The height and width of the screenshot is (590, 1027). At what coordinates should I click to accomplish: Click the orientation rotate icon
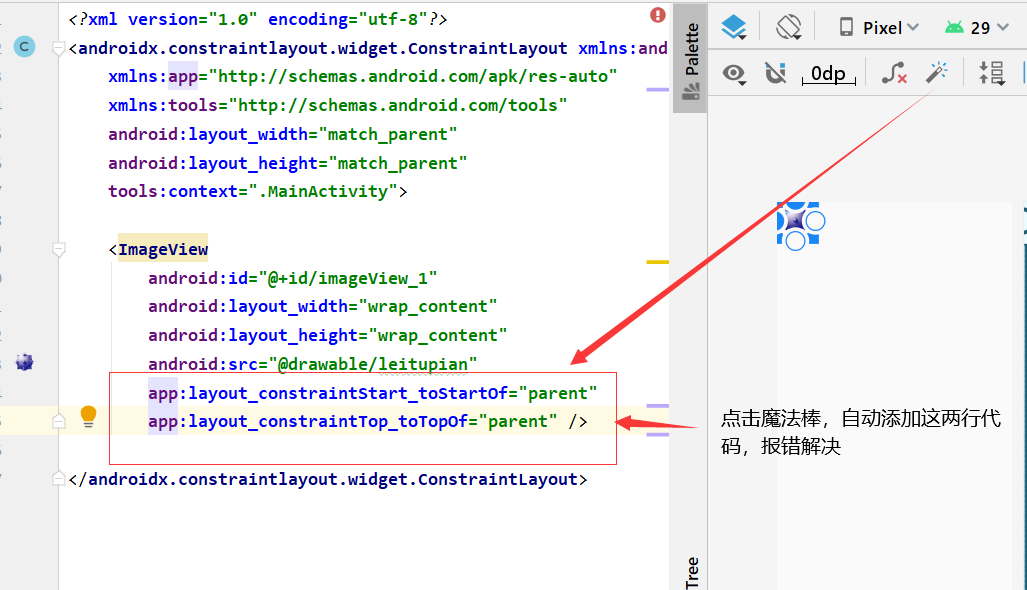coord(789,28)
